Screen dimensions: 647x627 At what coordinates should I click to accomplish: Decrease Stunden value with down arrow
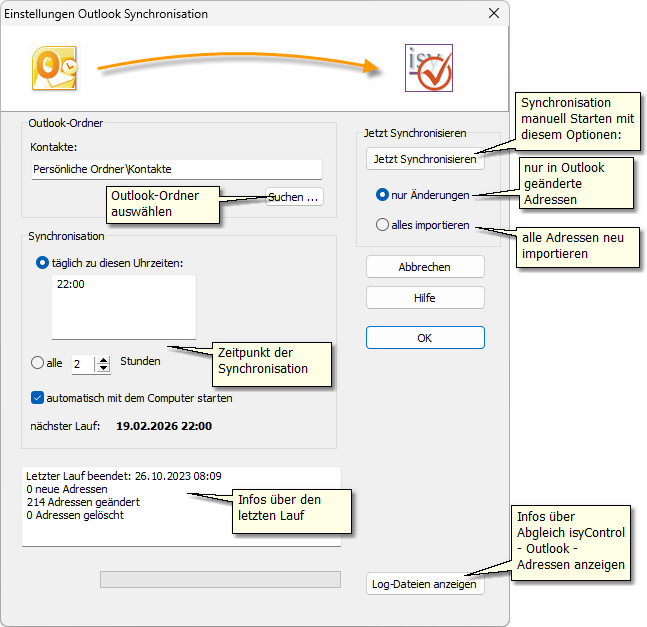coord(104,369)
